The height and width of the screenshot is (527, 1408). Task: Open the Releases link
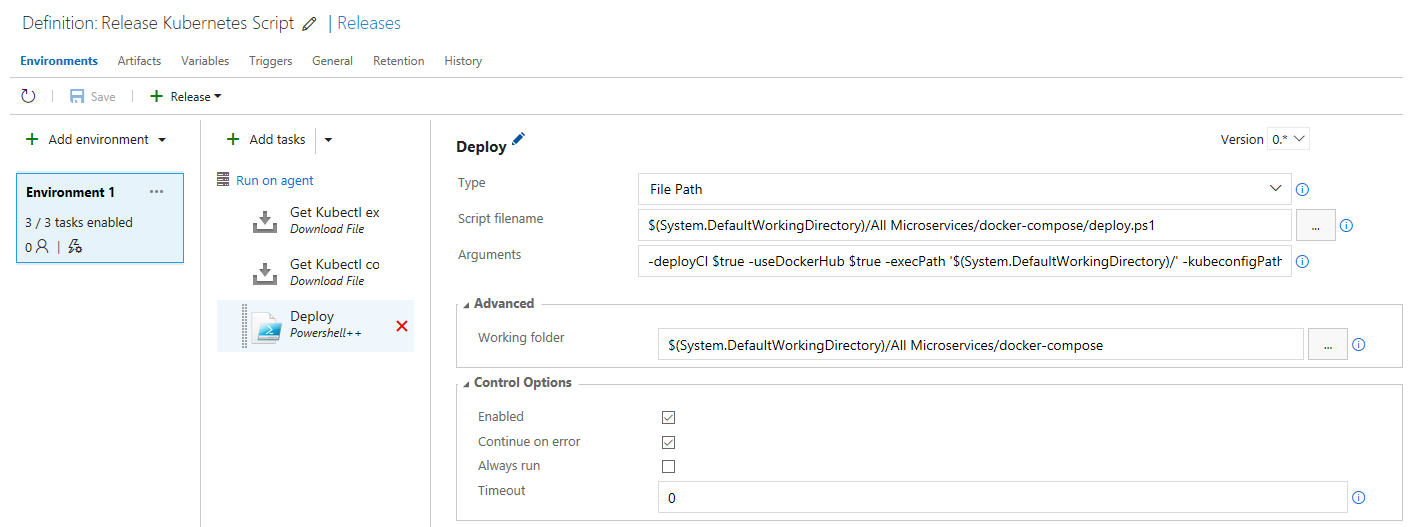(369, 23)
